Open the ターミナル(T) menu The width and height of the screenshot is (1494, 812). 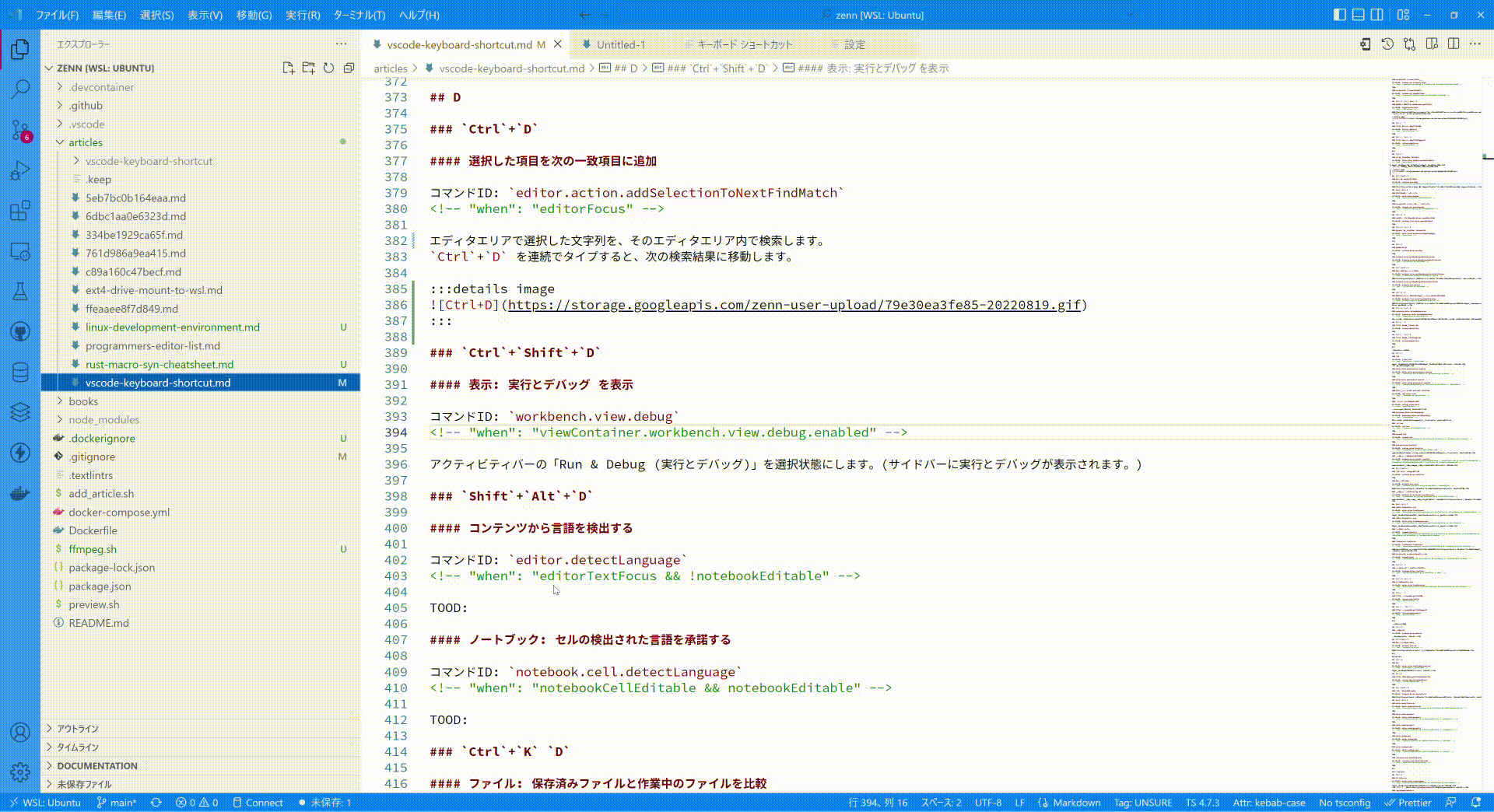click(x=359, y=15)
